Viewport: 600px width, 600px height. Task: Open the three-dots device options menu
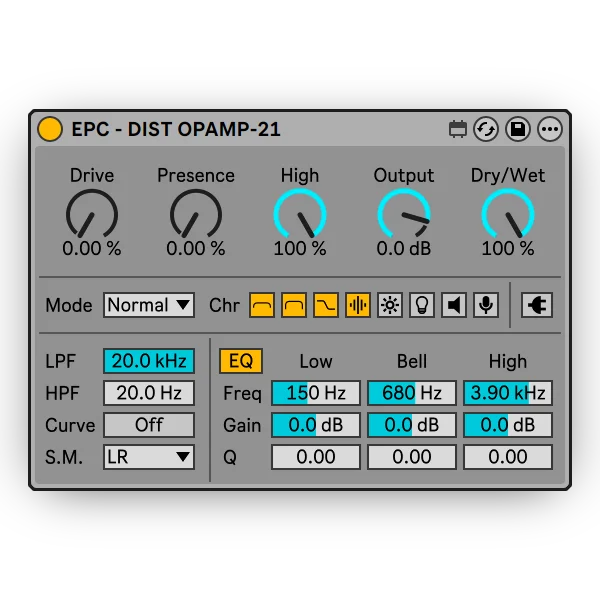[550, 129]
